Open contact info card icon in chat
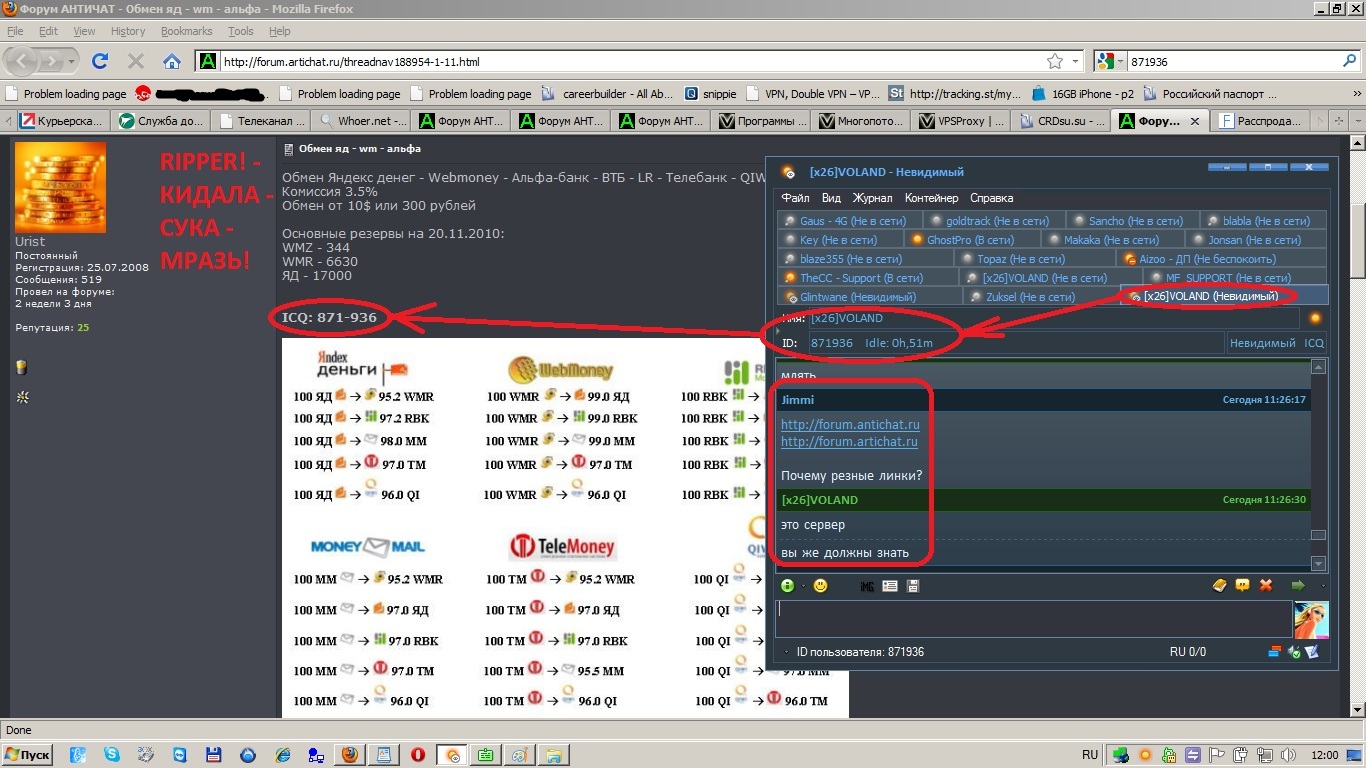Screen dimensions: 1366x768 pos(890,586)
